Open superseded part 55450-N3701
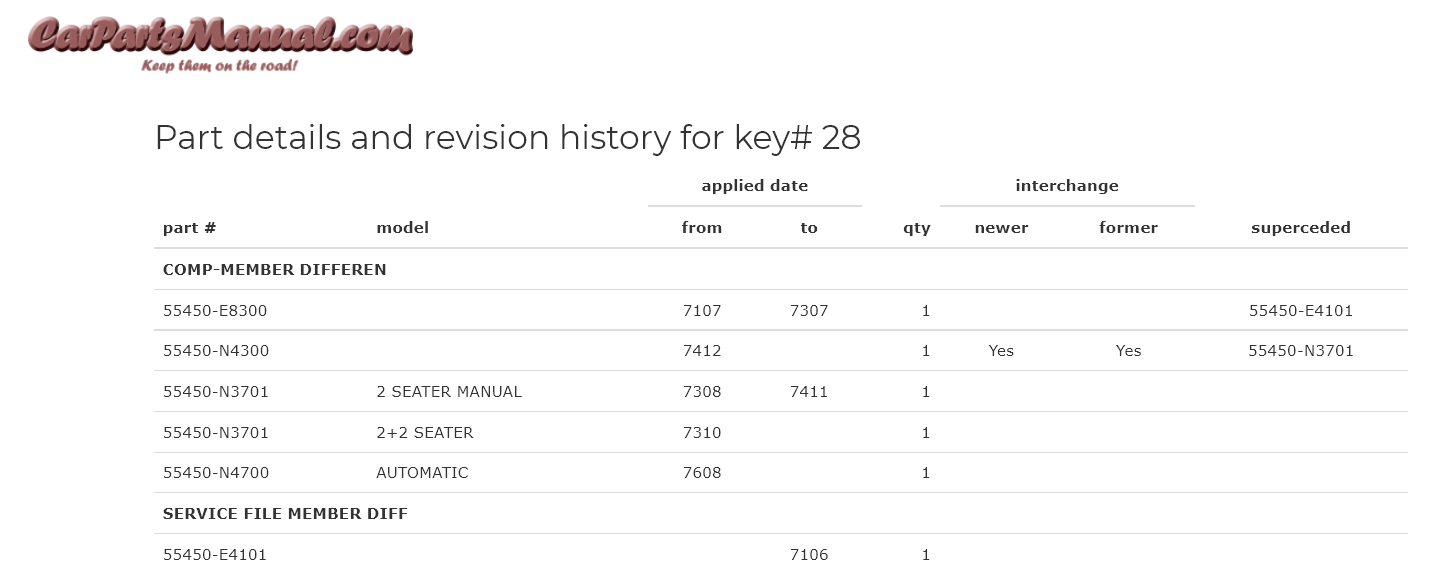The image size is (1451, 587). pyautogui.click(x=1300, y=351)
